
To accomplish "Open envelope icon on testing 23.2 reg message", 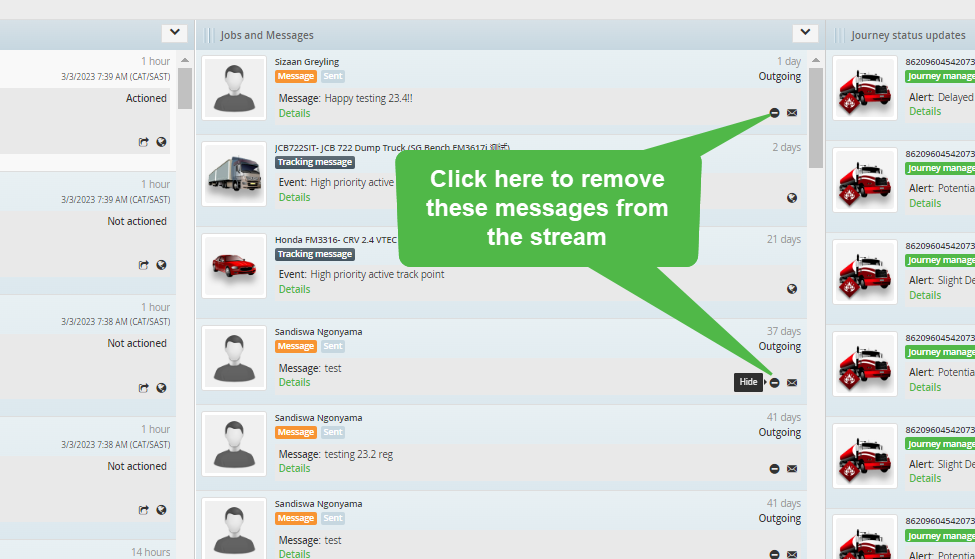I will (792, 469).
